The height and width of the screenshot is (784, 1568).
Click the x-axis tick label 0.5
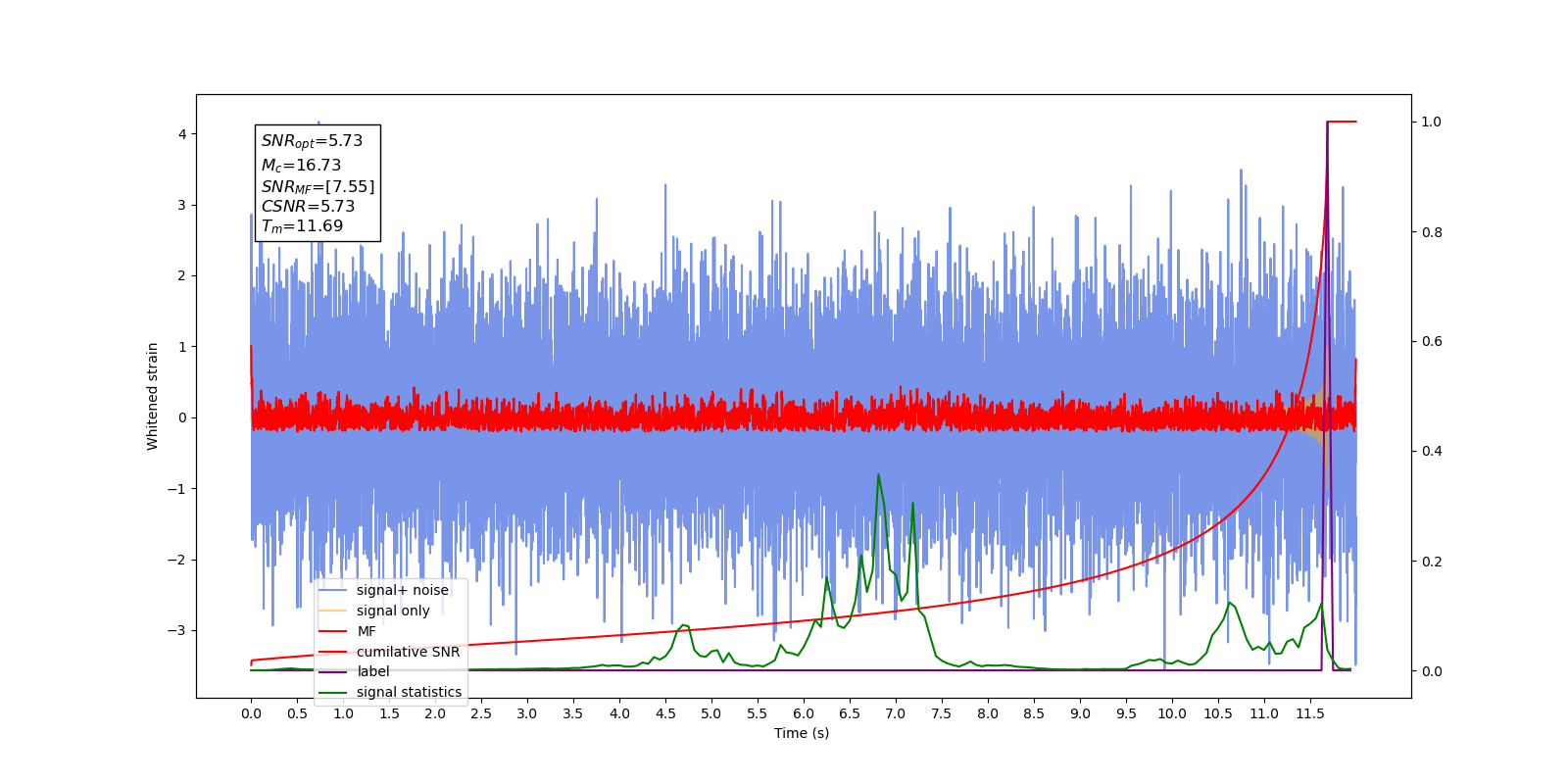[297, 713]
